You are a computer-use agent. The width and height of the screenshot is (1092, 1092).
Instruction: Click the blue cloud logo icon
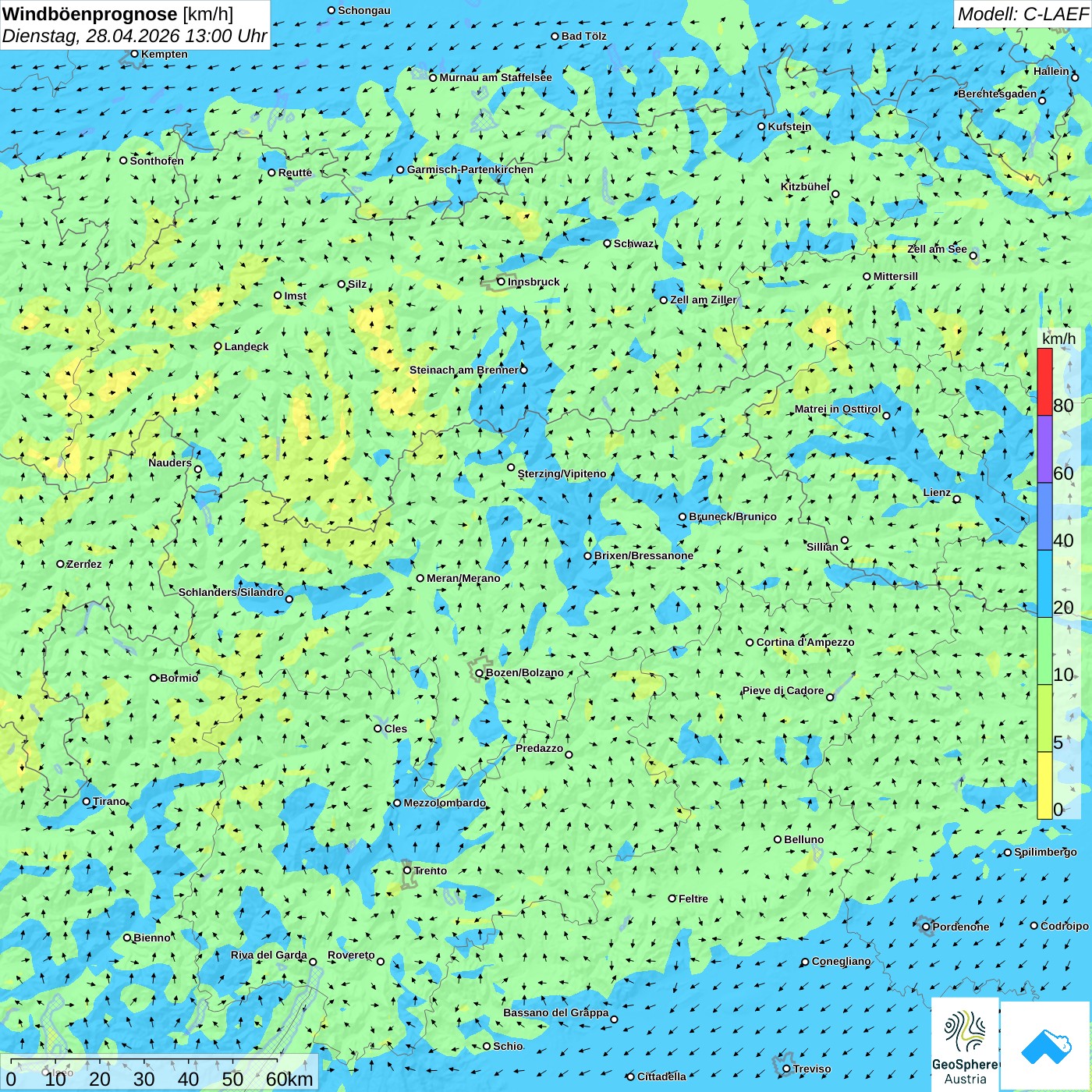pos(1046,1046)
